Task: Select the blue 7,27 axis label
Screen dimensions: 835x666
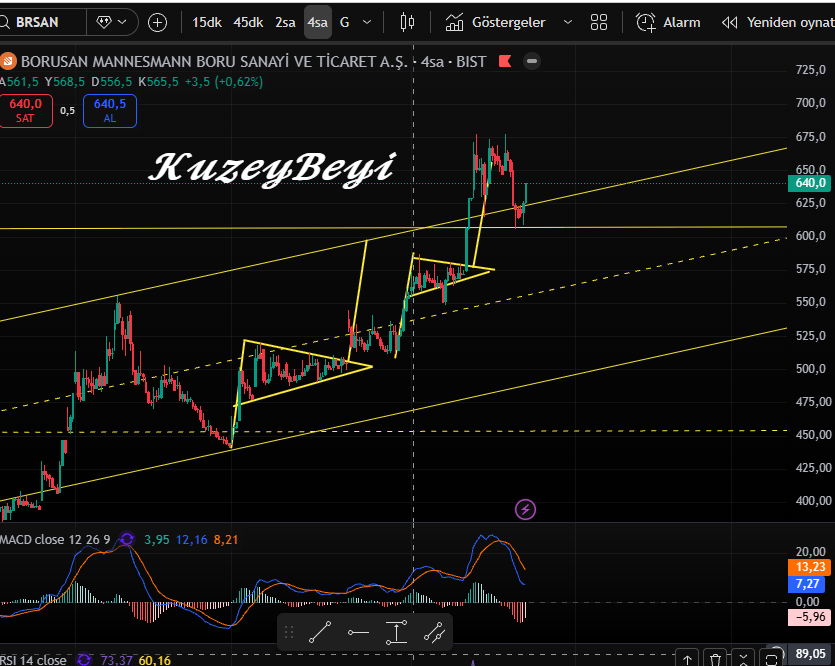Action: point(809,584)
